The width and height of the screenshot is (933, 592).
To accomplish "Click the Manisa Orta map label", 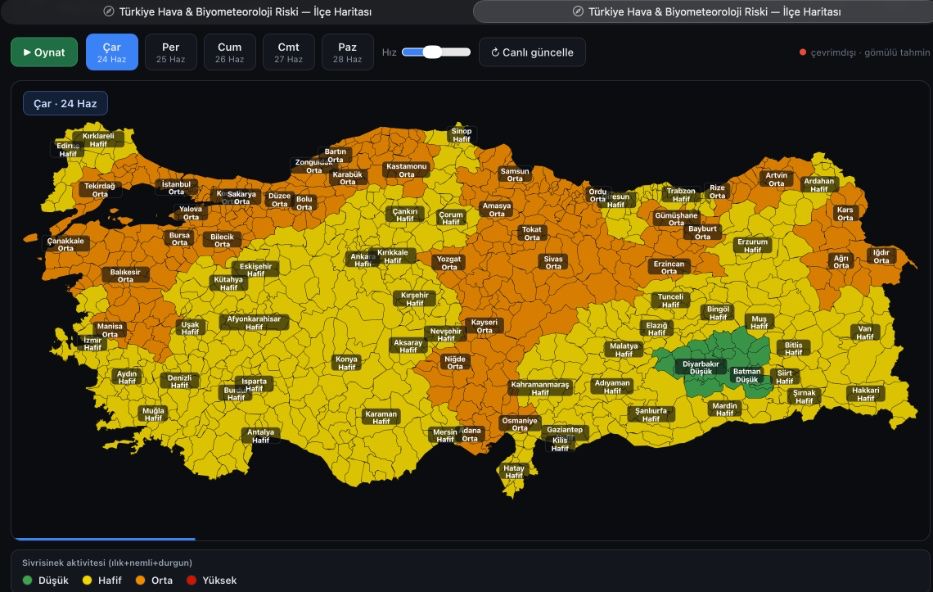I will (109, 330).
